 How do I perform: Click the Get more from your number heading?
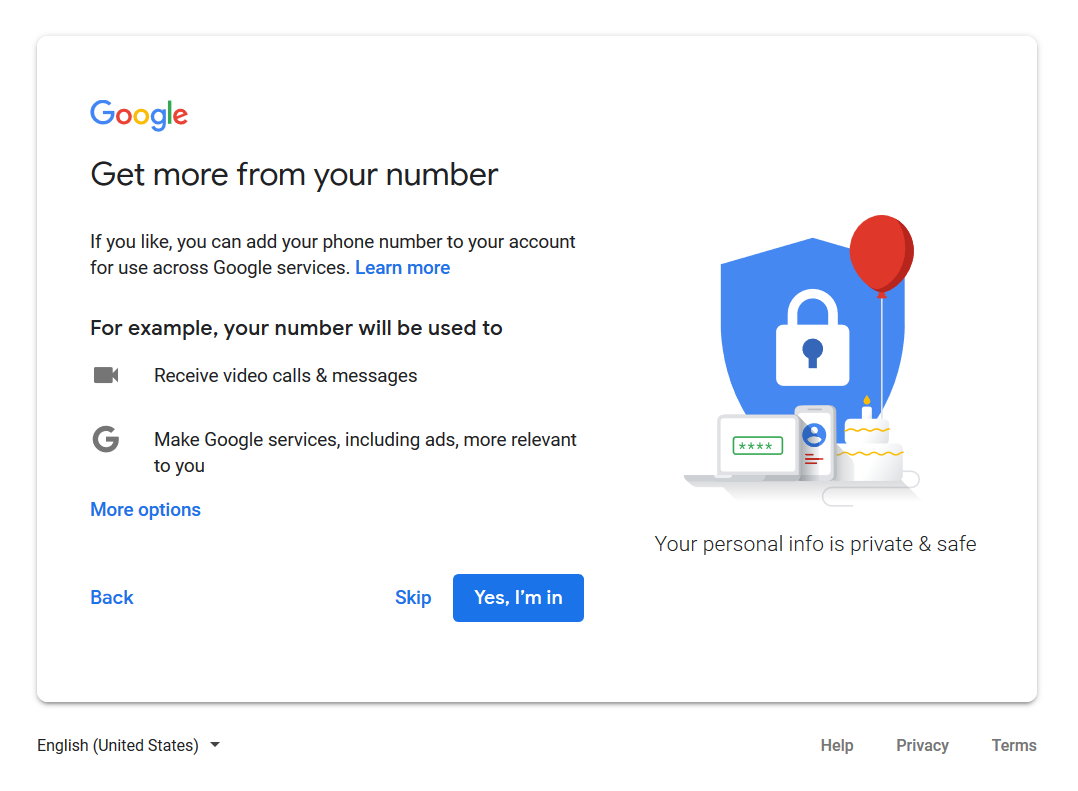coord(294,175)
